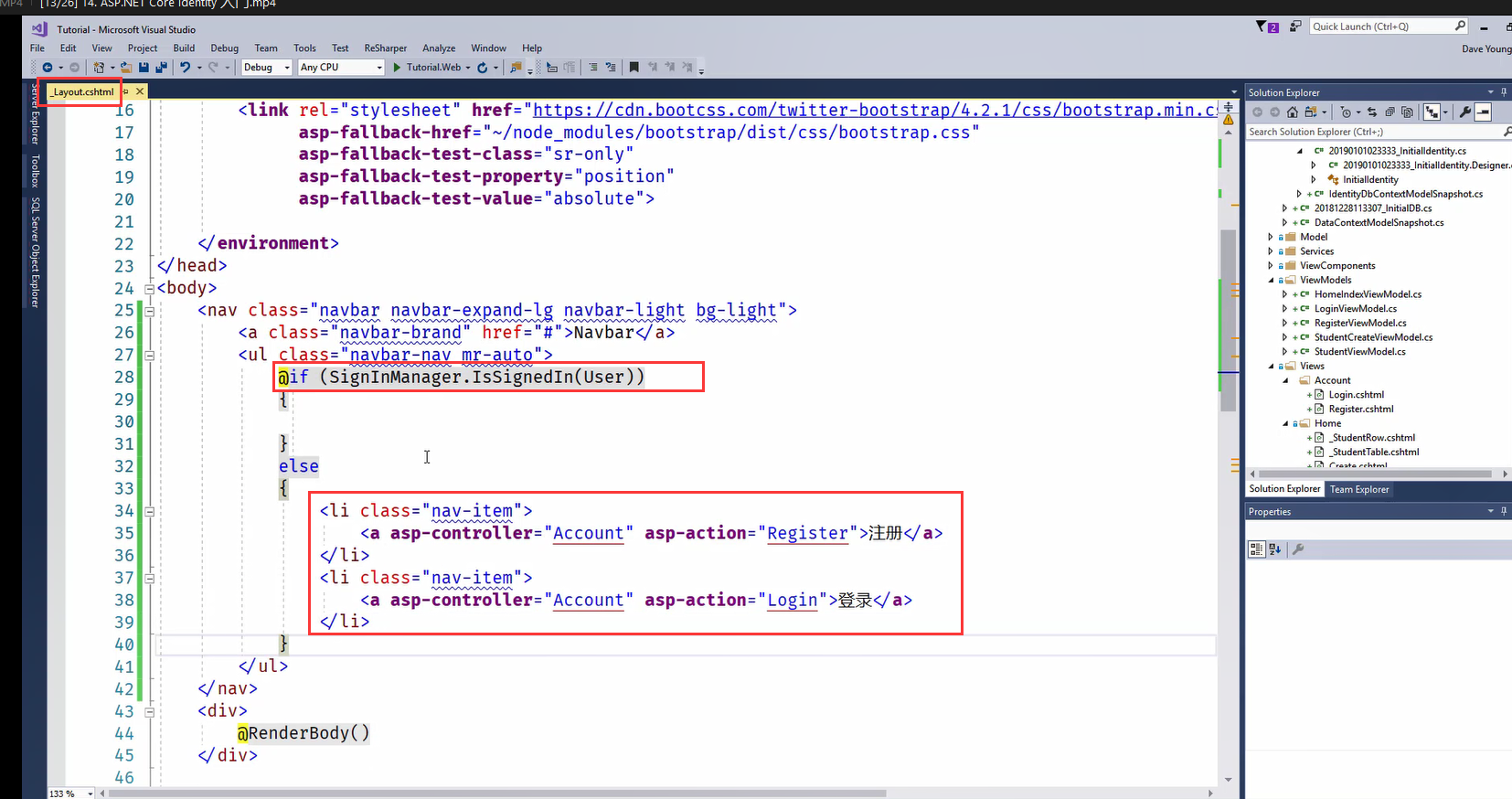
Task: Select the _Layout.cshtml editor tab
Action: pyautogui.click(x=83, y=91)
